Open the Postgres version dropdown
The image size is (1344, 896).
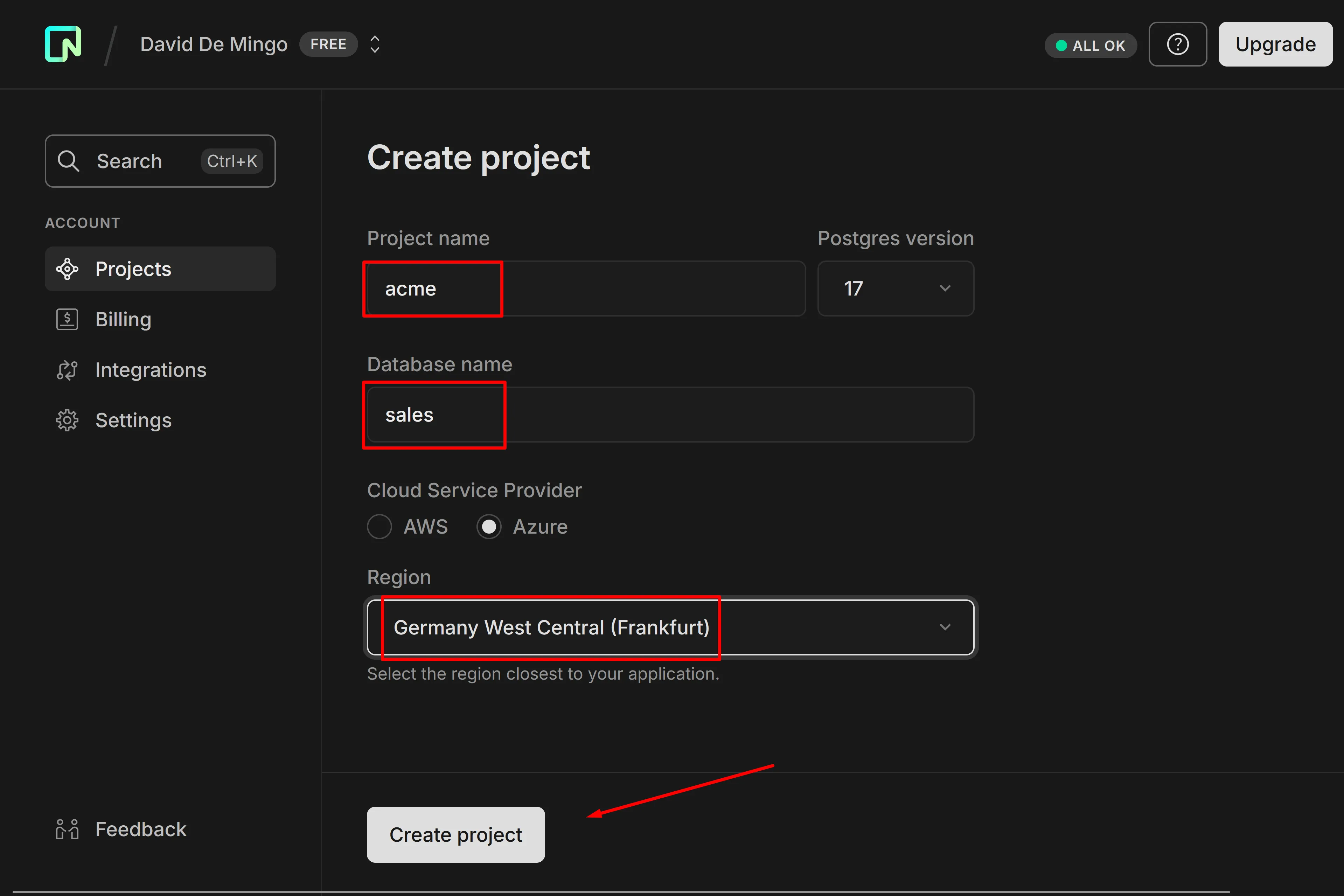pyautogui.click(x=895, y=289)
